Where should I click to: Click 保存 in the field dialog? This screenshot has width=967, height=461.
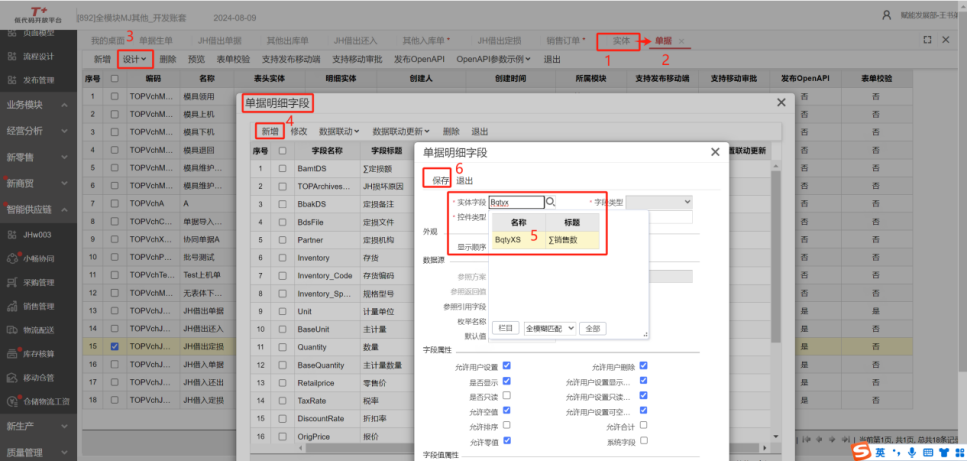tap(440, 181)
